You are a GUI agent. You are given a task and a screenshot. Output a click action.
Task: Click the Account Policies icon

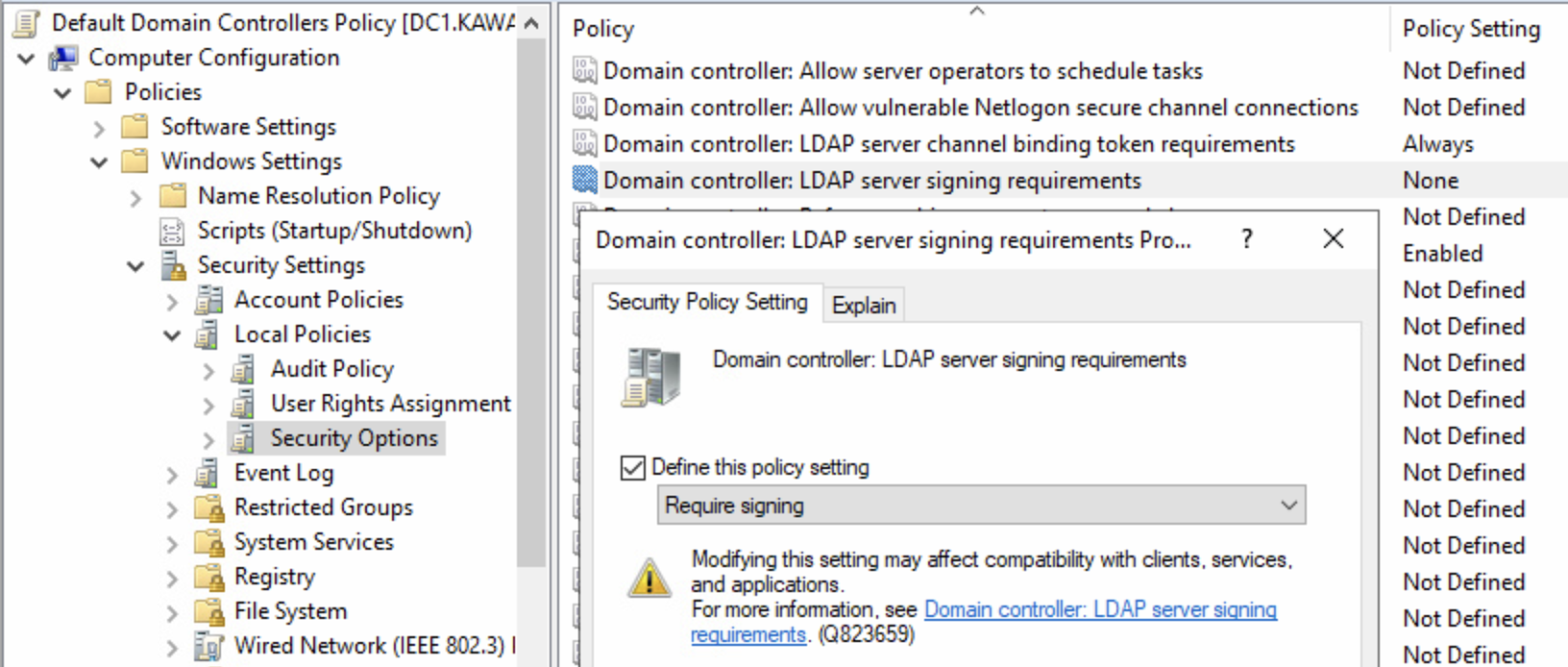click(x=208, y=300)
